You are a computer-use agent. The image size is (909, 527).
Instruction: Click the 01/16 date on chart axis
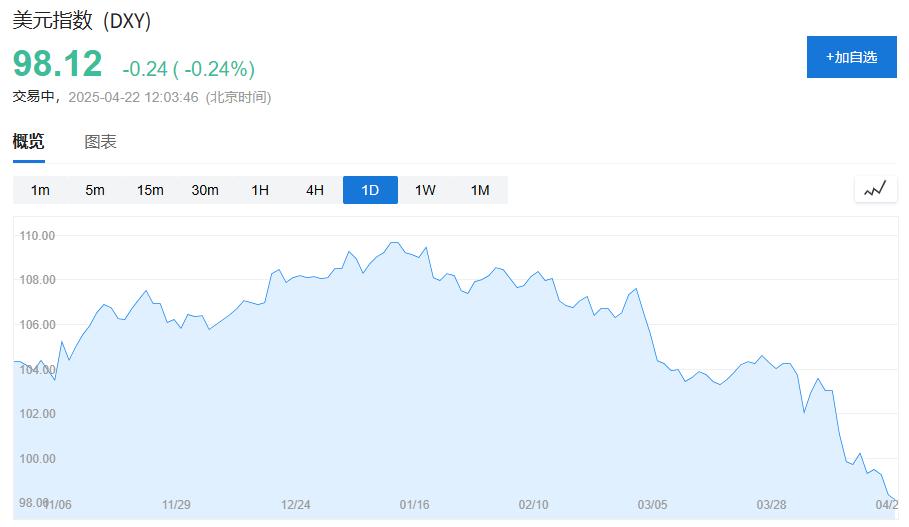(414, 505)
